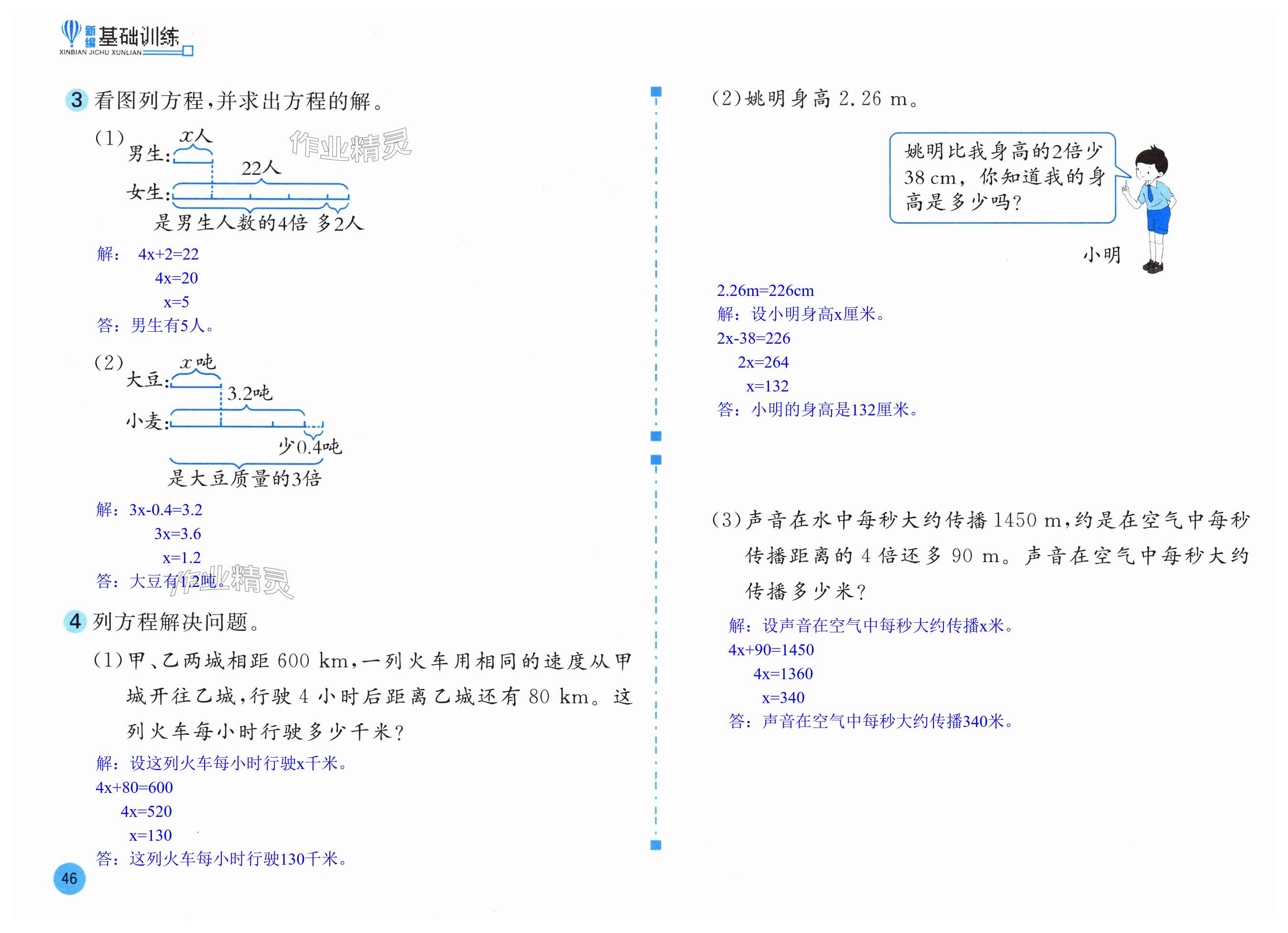Click the answer 声音在空气中每秒大约传播340米
Screen dimensions: 1288x933
[888, 721]
